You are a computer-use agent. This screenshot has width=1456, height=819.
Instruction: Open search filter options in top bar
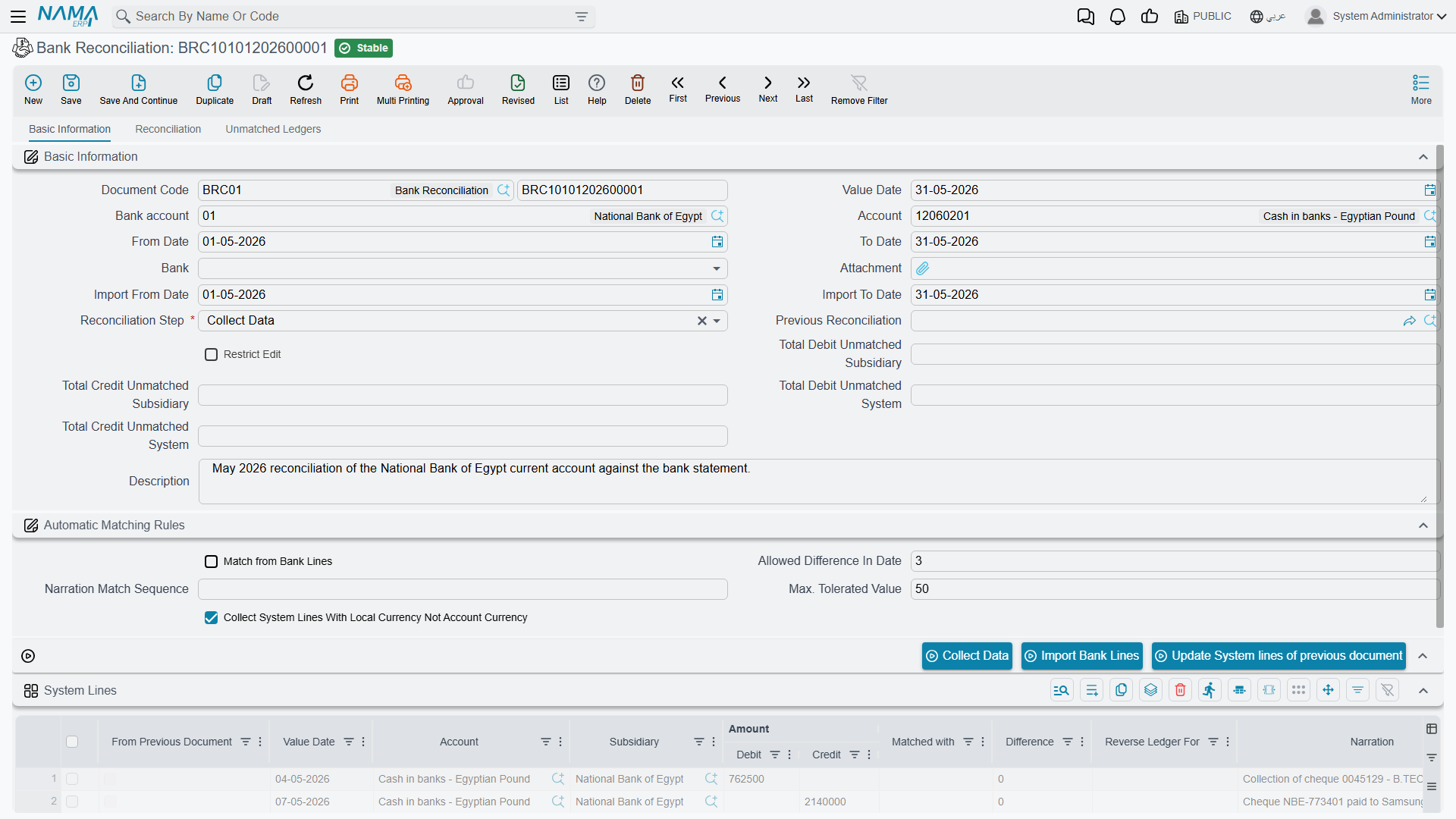pyautogui.click(x=582, y=17)
